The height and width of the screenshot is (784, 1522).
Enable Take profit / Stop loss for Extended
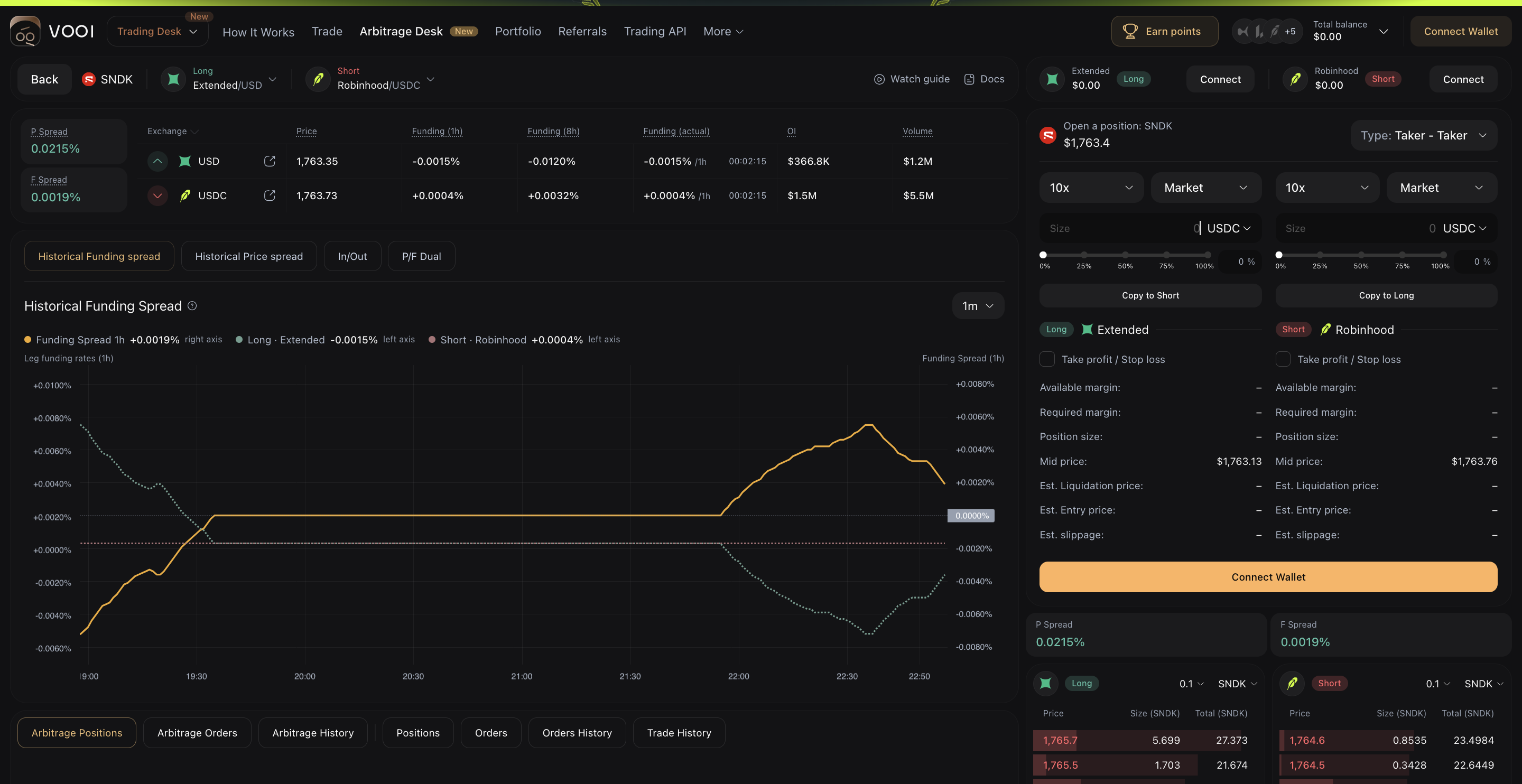[1047, 359]
